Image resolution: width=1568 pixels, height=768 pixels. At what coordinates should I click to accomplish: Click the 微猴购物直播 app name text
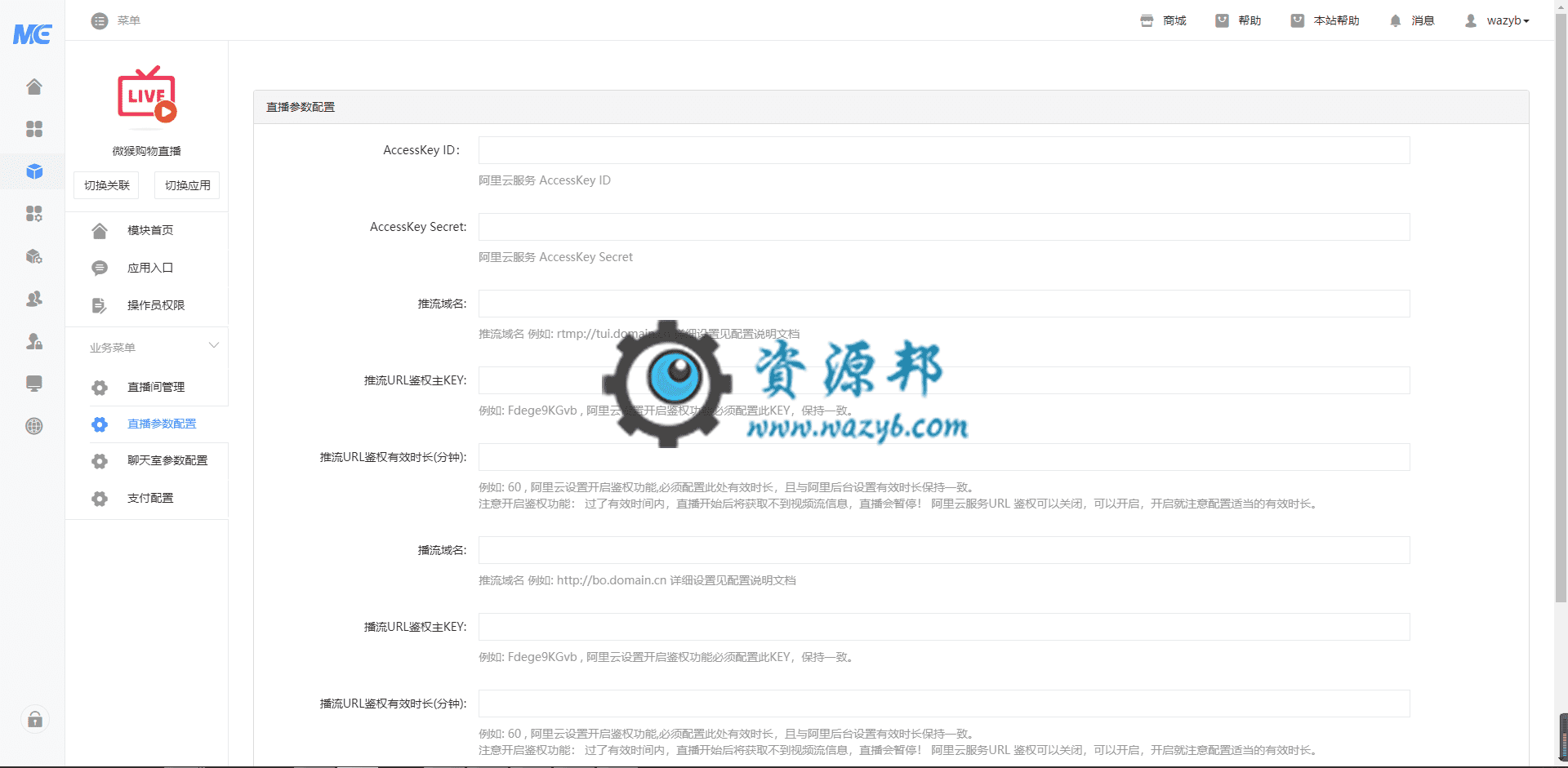147,151
